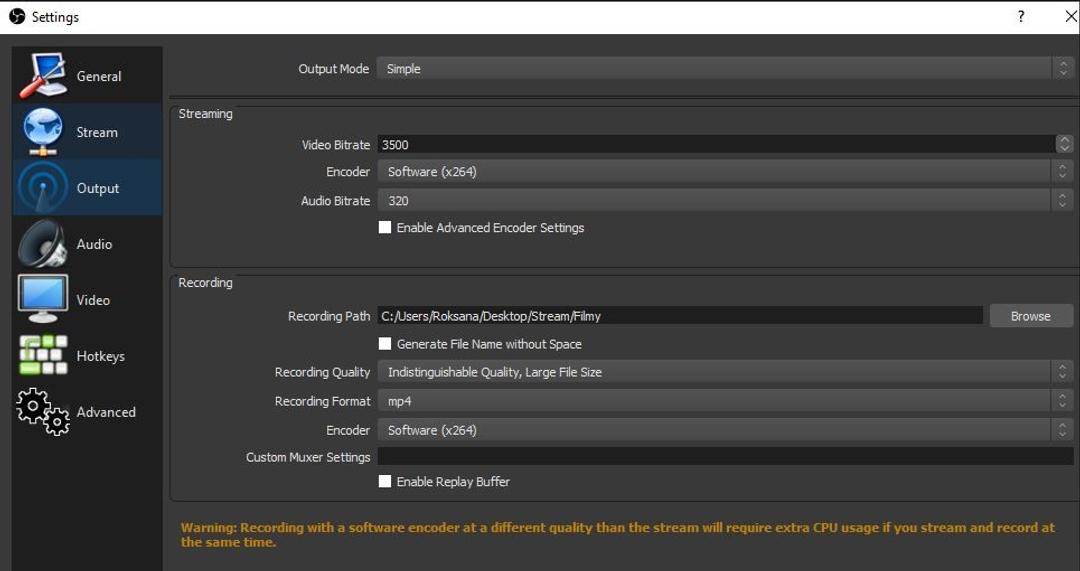Click the OBS logo in title bar
Screen dimensions: 1080x571
click(x=17, y=16)
